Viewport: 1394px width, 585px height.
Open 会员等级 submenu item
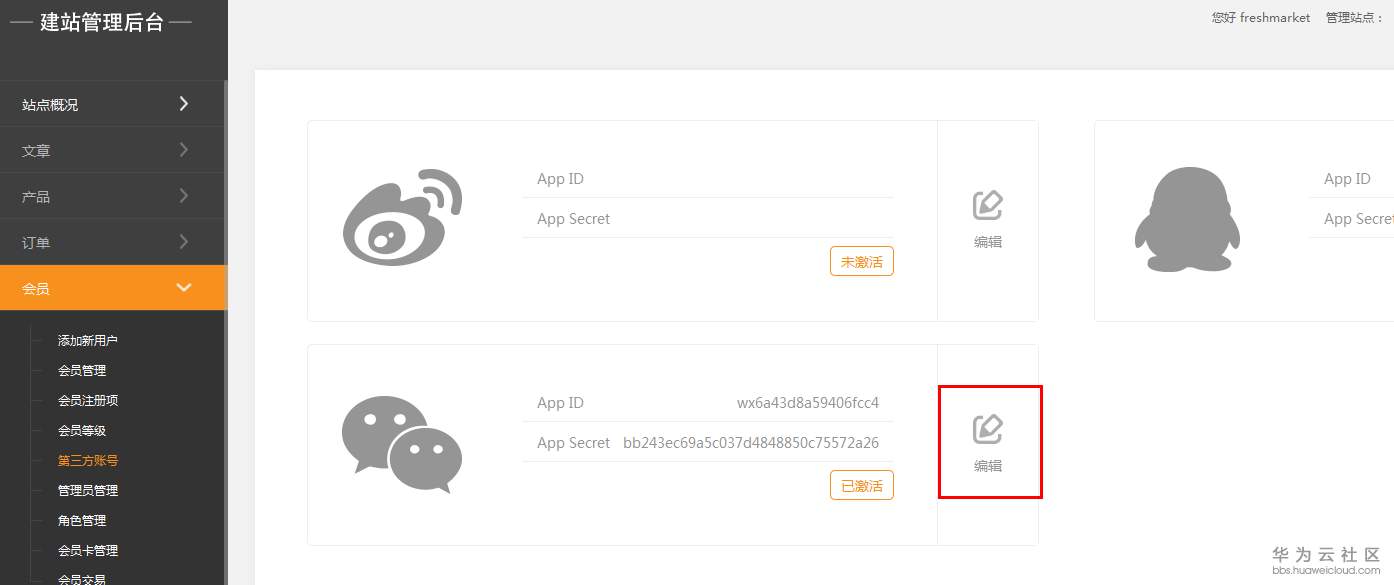(82, 431)
